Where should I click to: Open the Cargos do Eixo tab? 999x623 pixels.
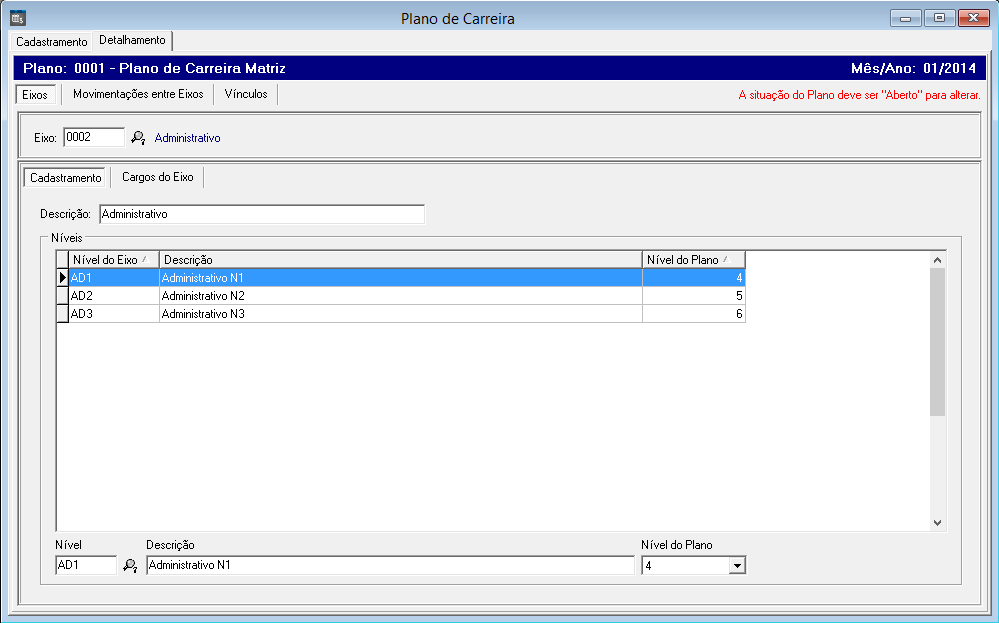coord(158,177)
